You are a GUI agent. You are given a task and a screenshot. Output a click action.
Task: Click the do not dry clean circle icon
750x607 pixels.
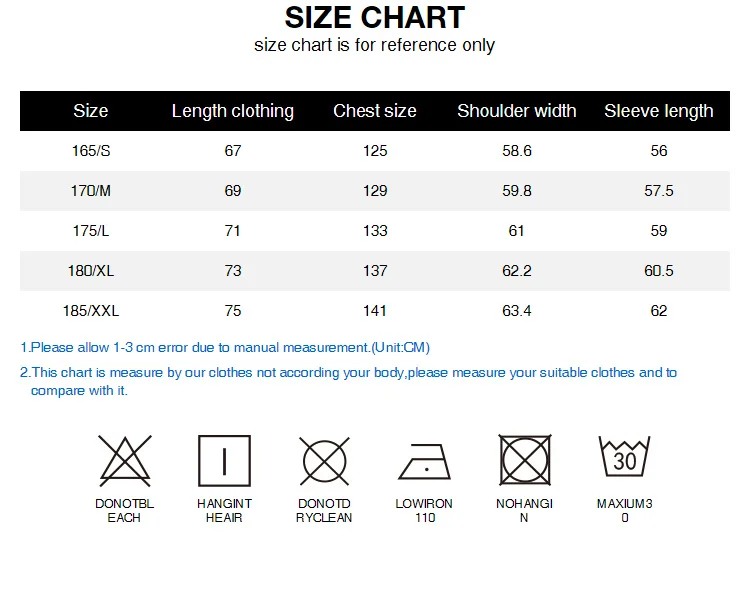coord(325,461)
